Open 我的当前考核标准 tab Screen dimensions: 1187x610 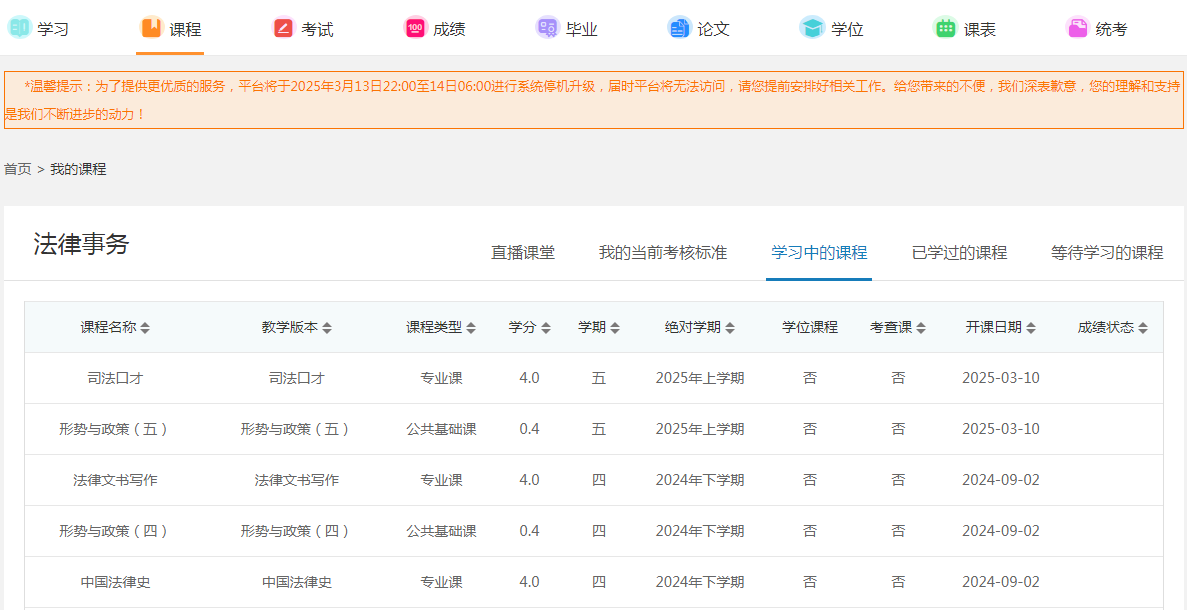[662, 253]
